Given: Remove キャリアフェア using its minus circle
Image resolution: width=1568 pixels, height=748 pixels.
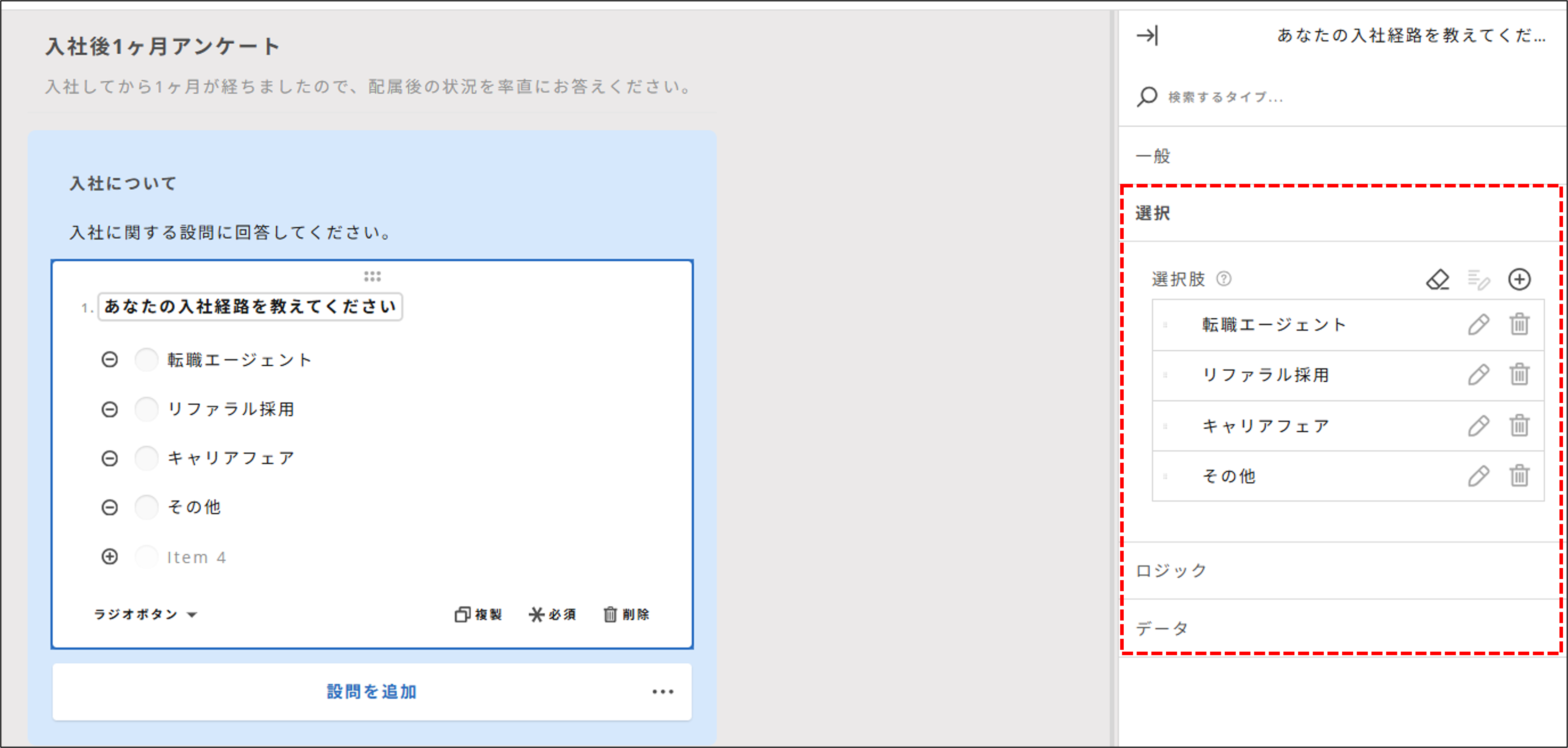Looking at the screenshot, I should click(110, 458).
